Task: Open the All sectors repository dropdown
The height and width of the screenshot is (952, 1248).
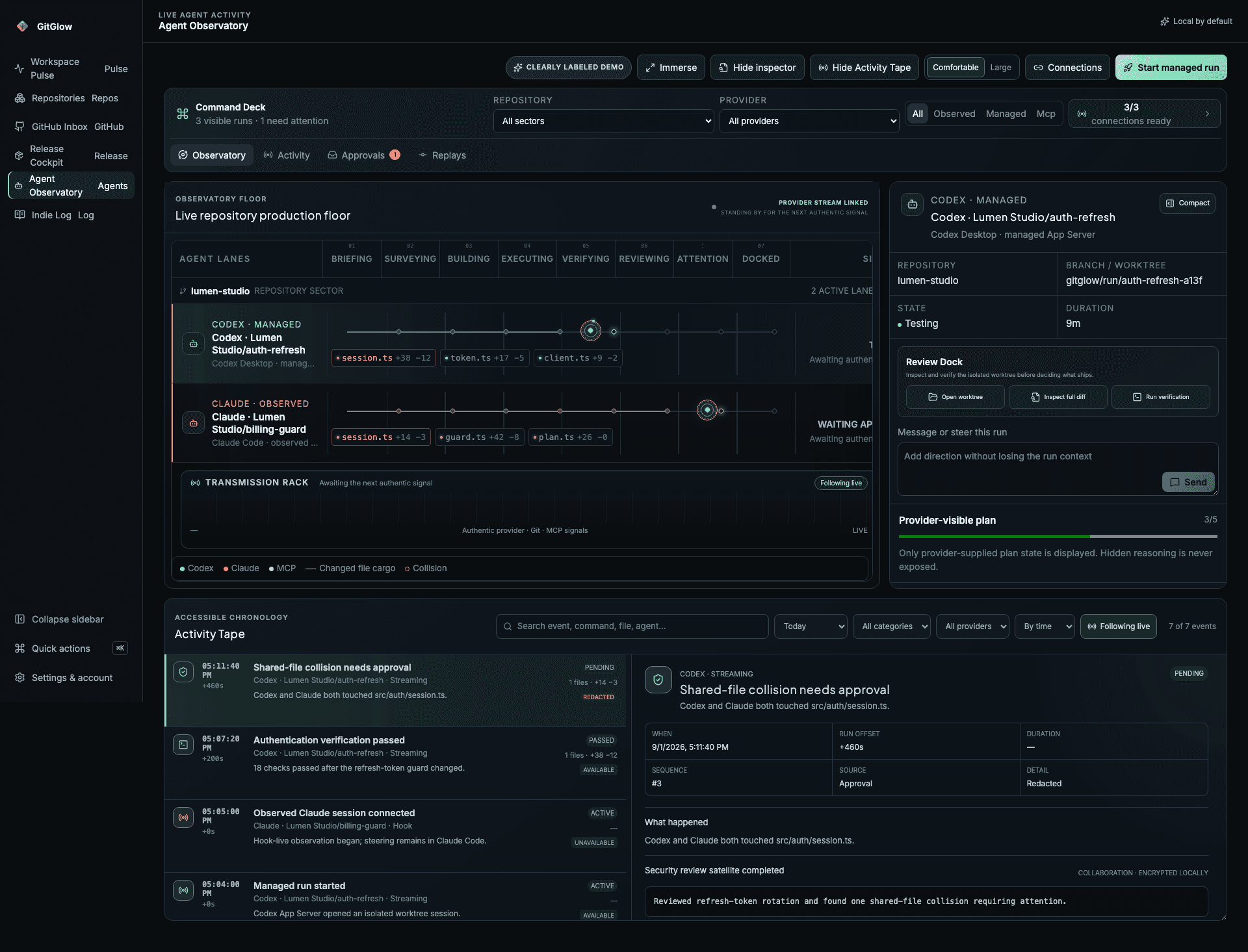Action: point(604,121)
